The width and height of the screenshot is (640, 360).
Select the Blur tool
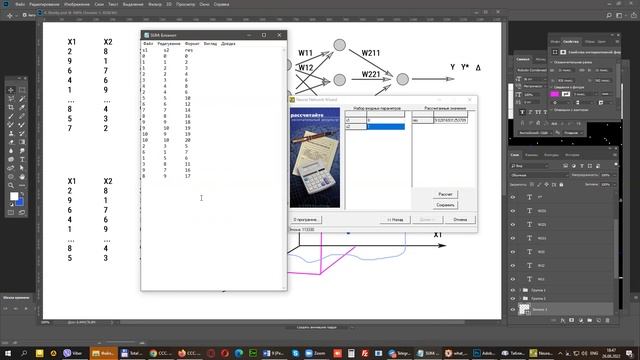point(11,151)
